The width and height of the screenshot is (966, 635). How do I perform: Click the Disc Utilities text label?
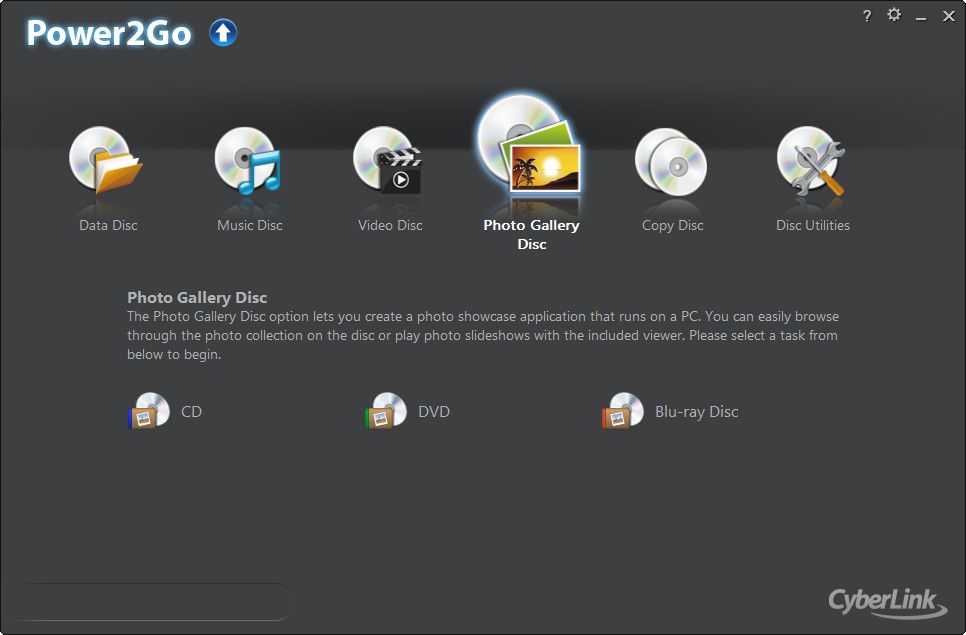[813, 225]
